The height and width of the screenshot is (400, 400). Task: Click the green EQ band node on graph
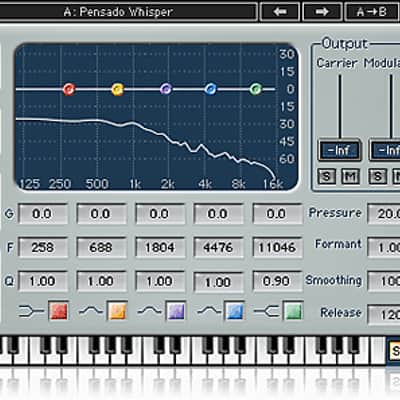coord(256,89)
